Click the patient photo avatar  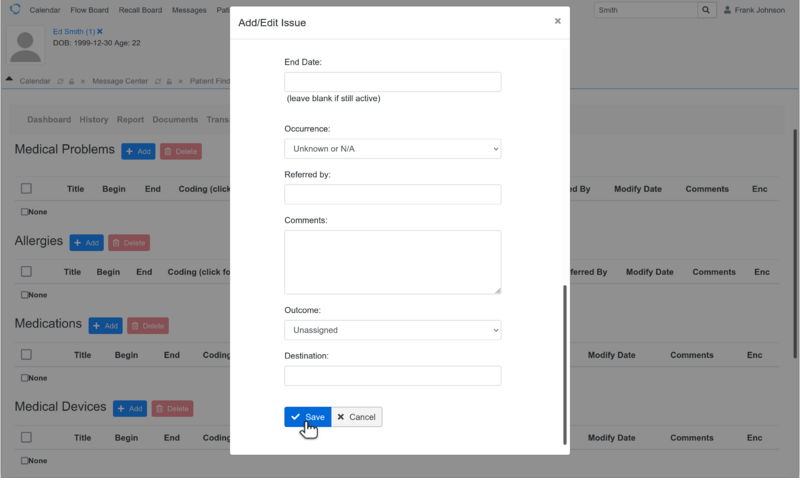point(28,46)
